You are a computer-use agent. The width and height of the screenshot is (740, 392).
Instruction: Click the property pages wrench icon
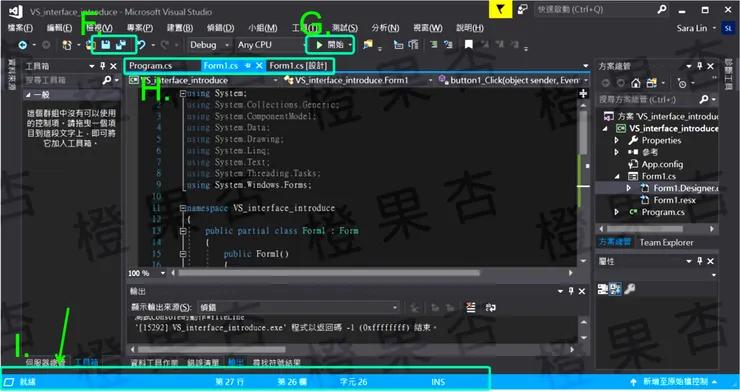pos(630,289)
